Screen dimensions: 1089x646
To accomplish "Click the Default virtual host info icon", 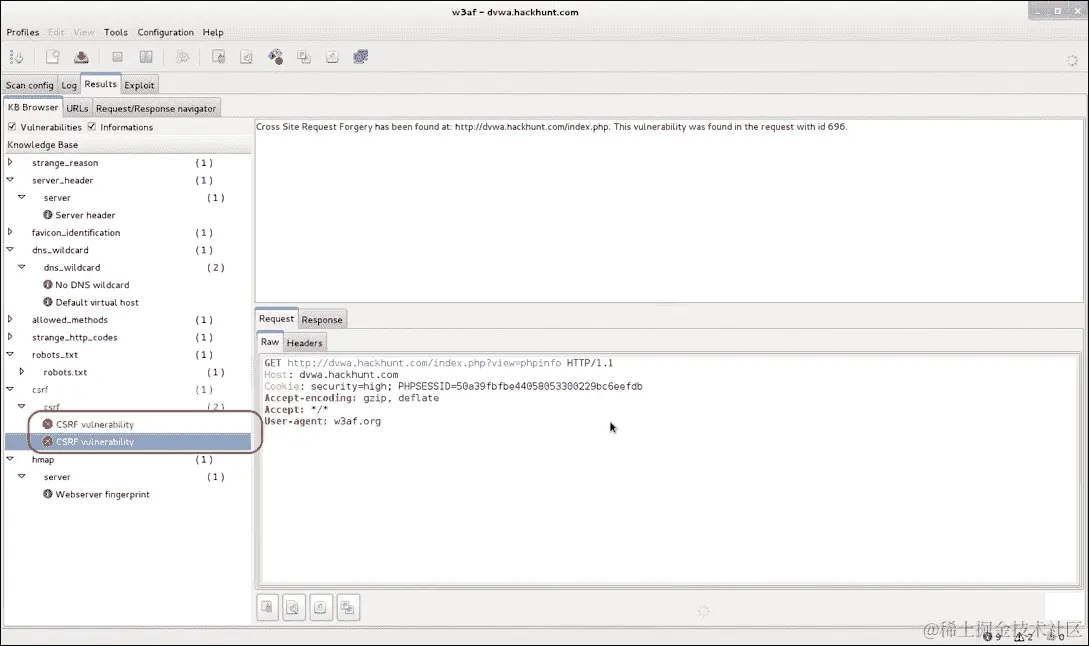I will point(48,301).
